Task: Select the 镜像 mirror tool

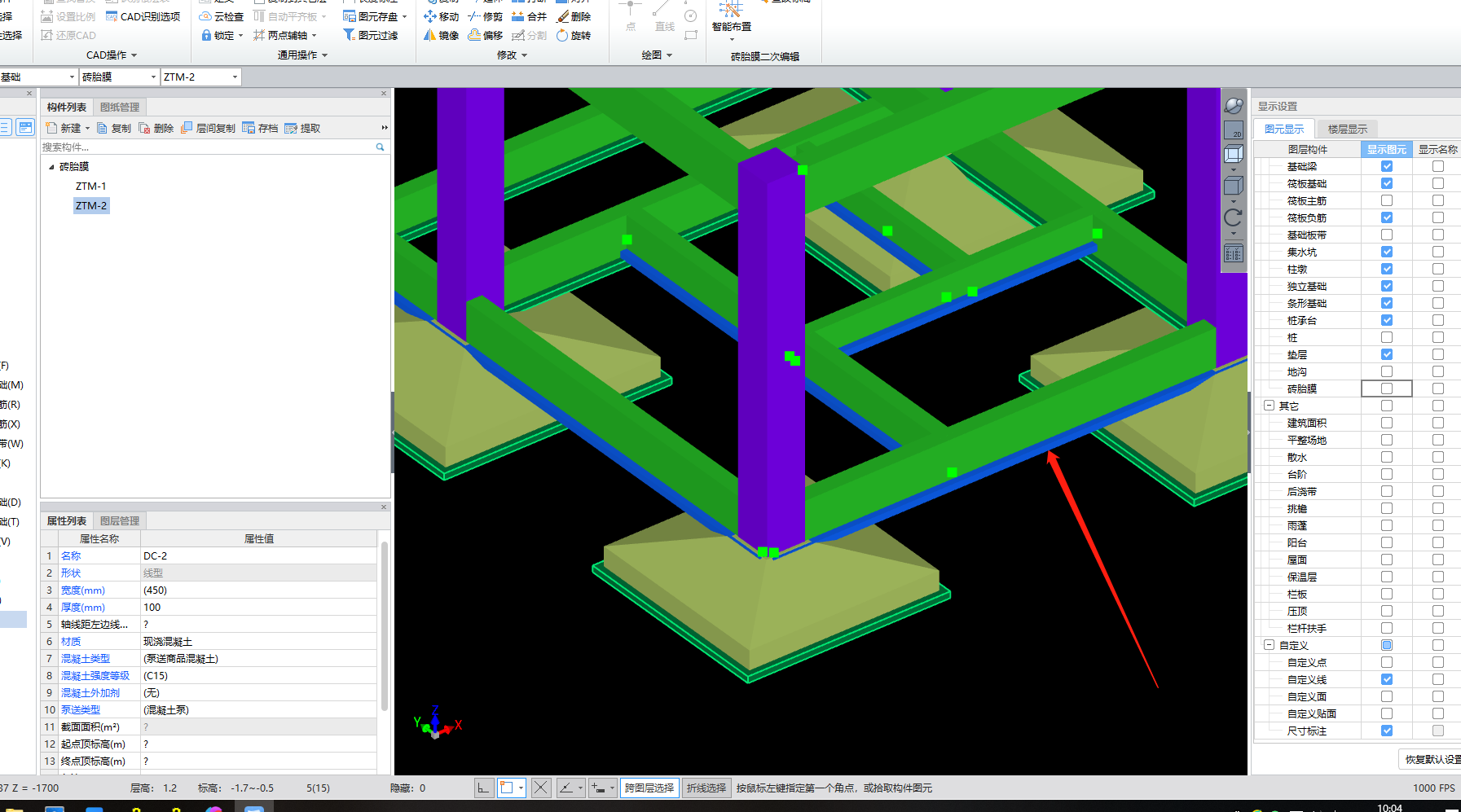Action: (x=441, y=35)
